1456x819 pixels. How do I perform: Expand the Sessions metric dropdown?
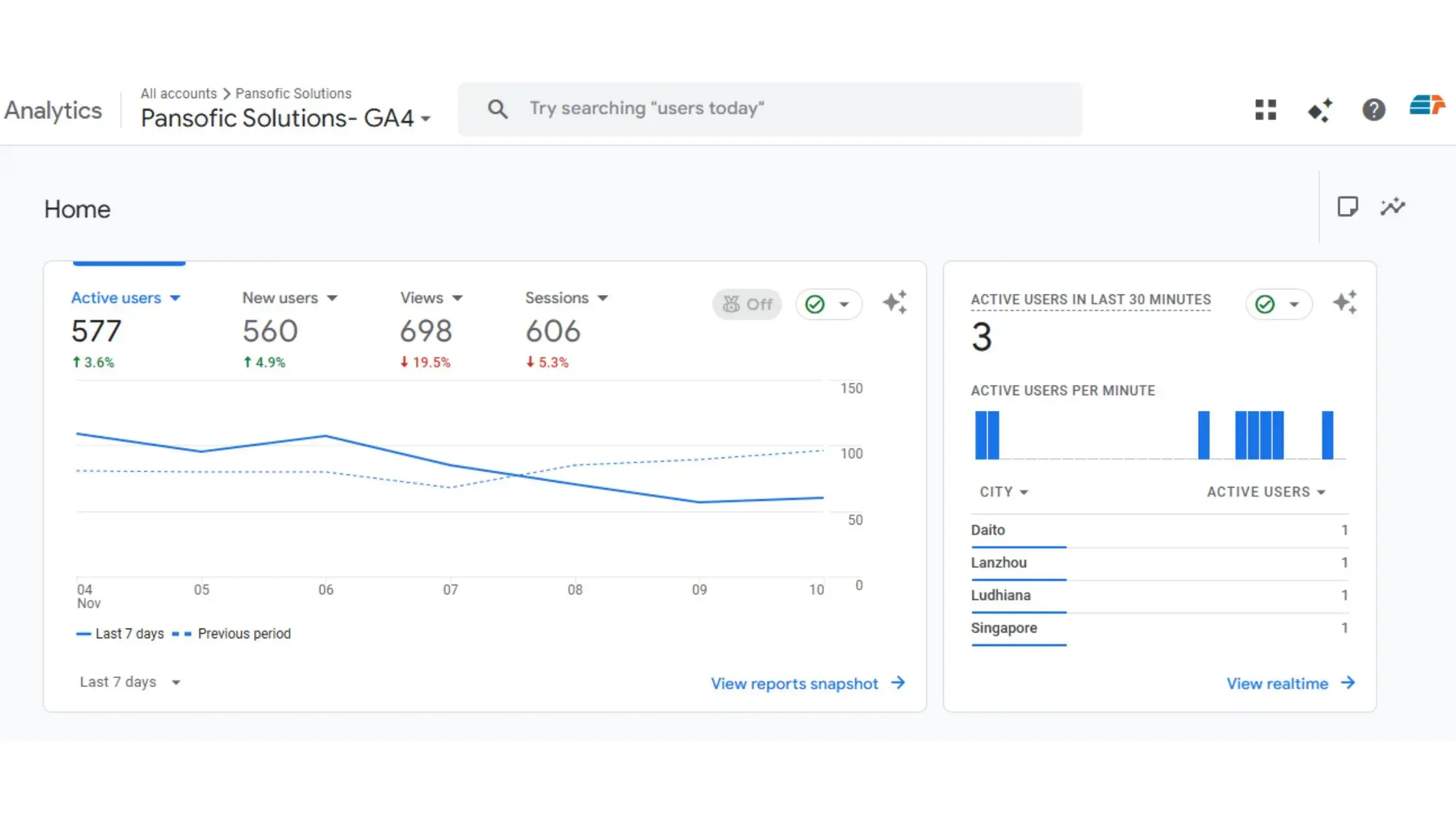coord(603,298)
